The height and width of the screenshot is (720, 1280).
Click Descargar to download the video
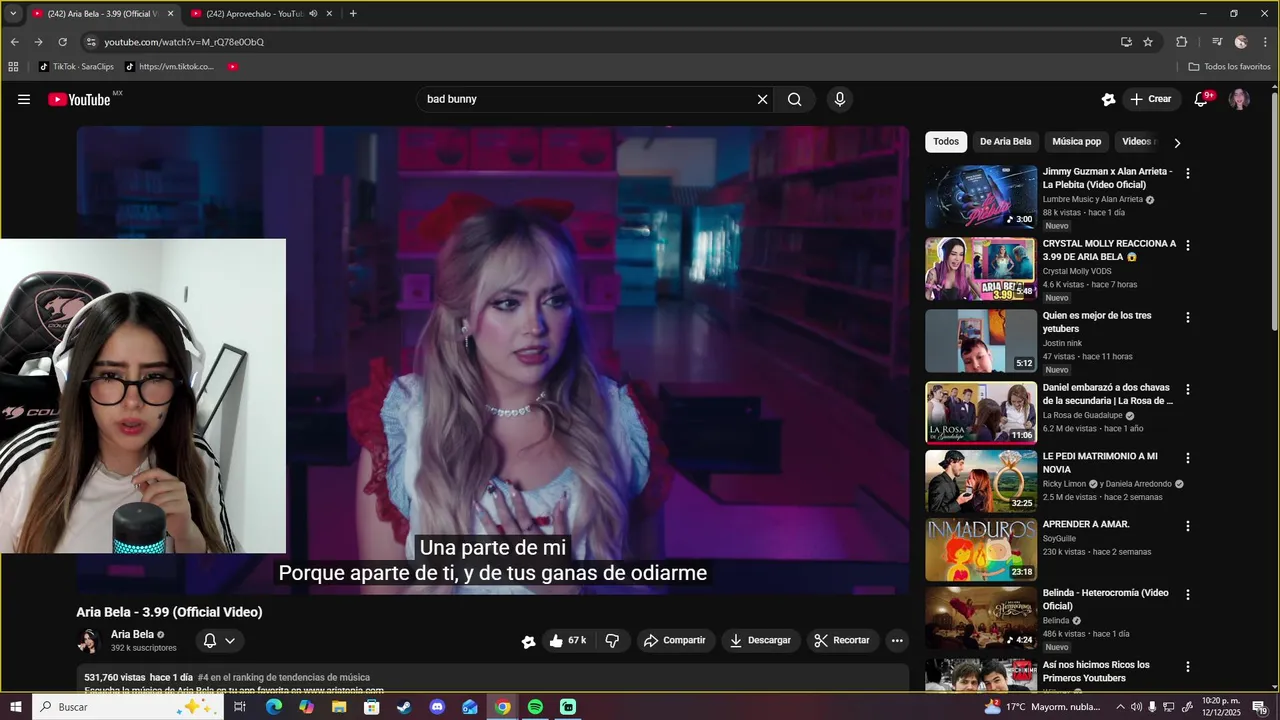click(x=760, y=640)
